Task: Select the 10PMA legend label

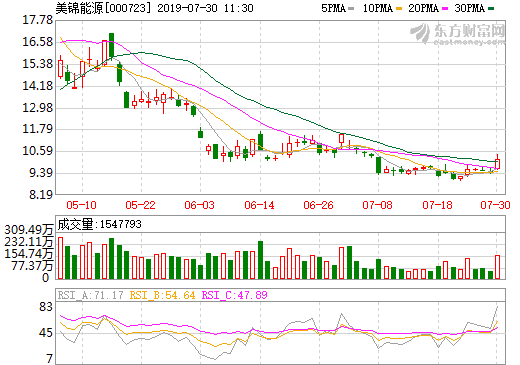Action: [378, 8]
